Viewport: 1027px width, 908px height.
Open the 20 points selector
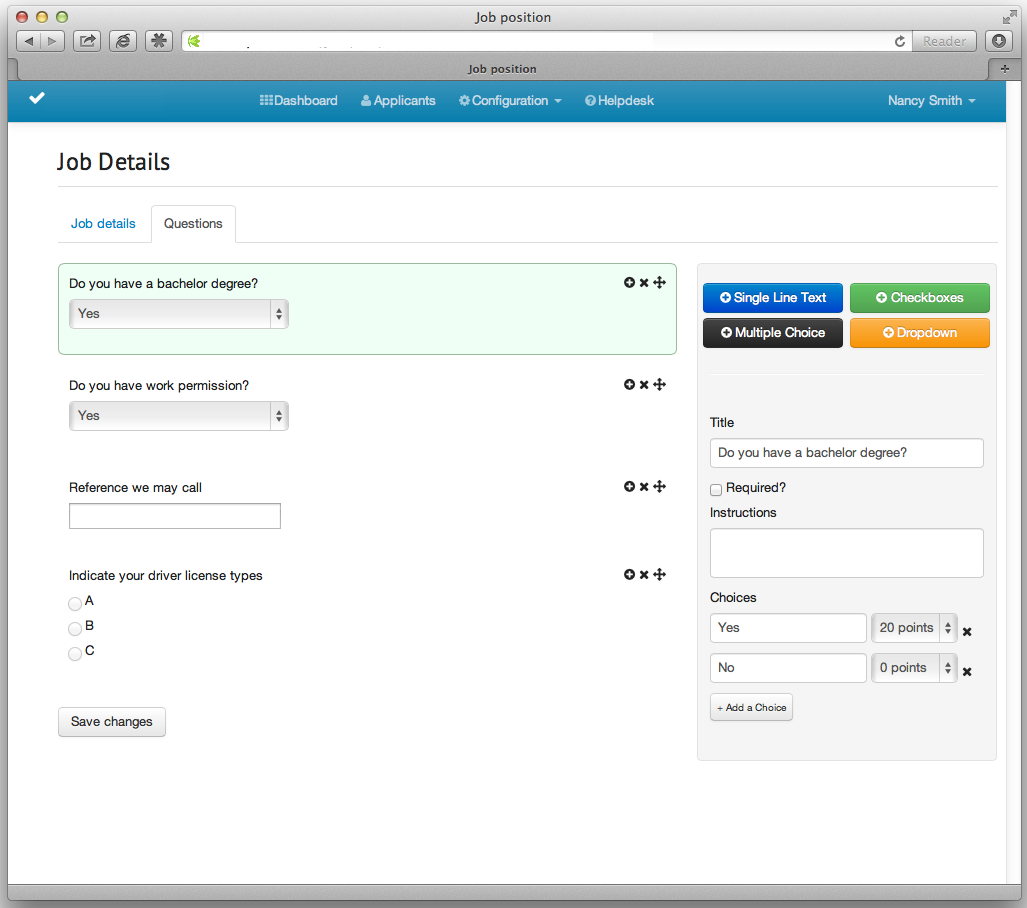[914, 628]
